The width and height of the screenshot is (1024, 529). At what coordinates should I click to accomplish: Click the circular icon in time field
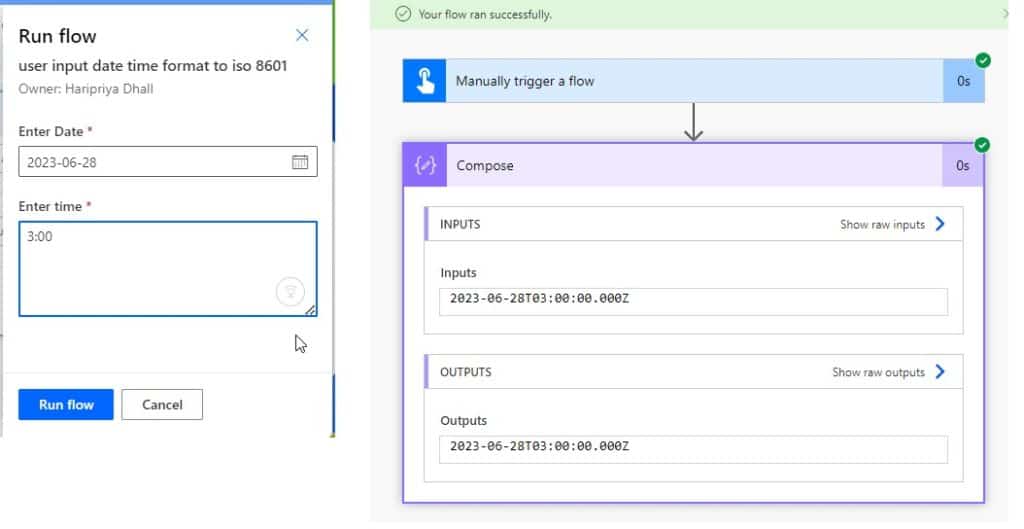click(x=290, y=291)
